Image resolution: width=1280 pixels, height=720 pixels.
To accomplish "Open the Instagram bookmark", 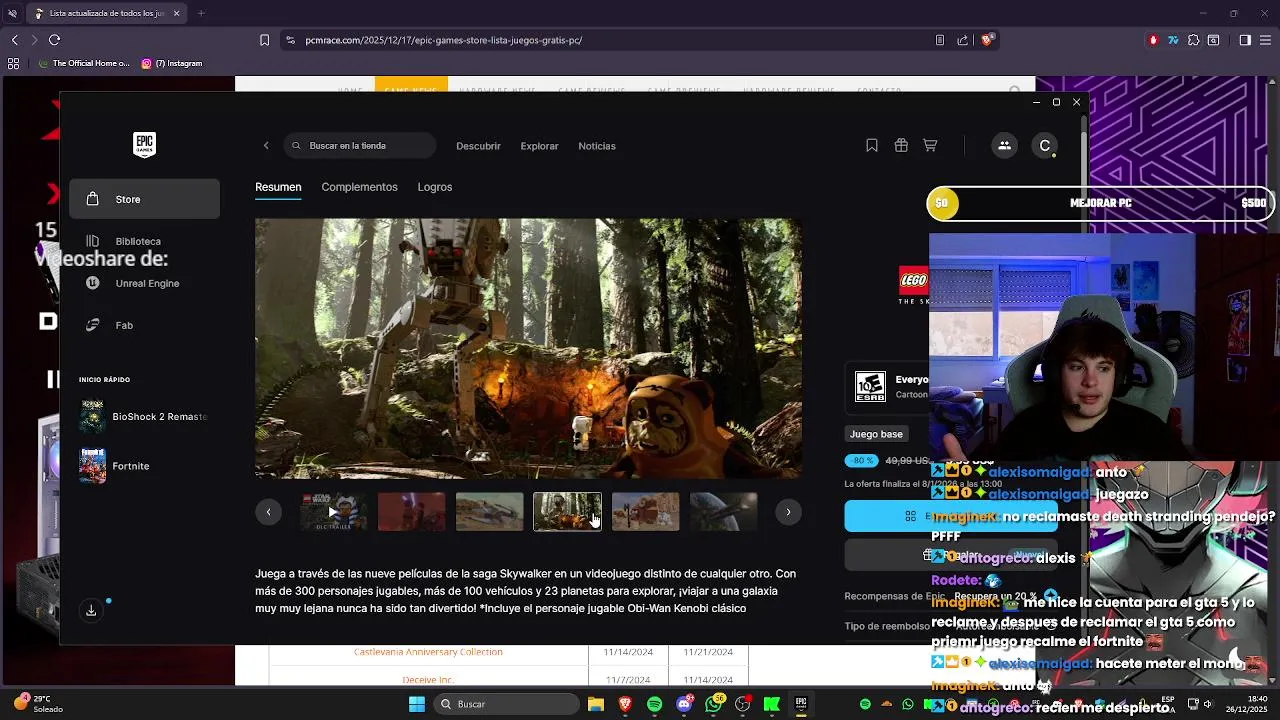I will 172,63.
